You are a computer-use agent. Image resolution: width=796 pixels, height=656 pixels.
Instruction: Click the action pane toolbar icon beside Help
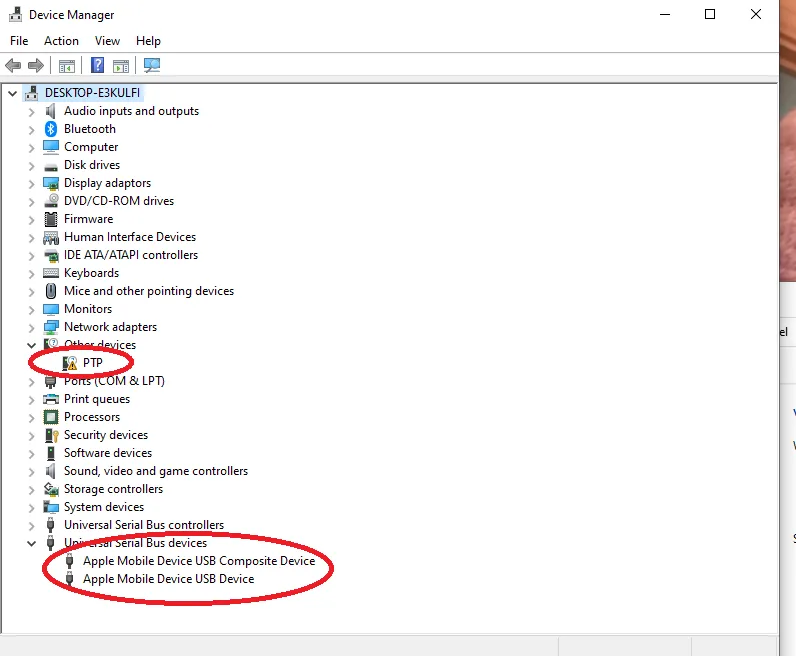[121, 66]
